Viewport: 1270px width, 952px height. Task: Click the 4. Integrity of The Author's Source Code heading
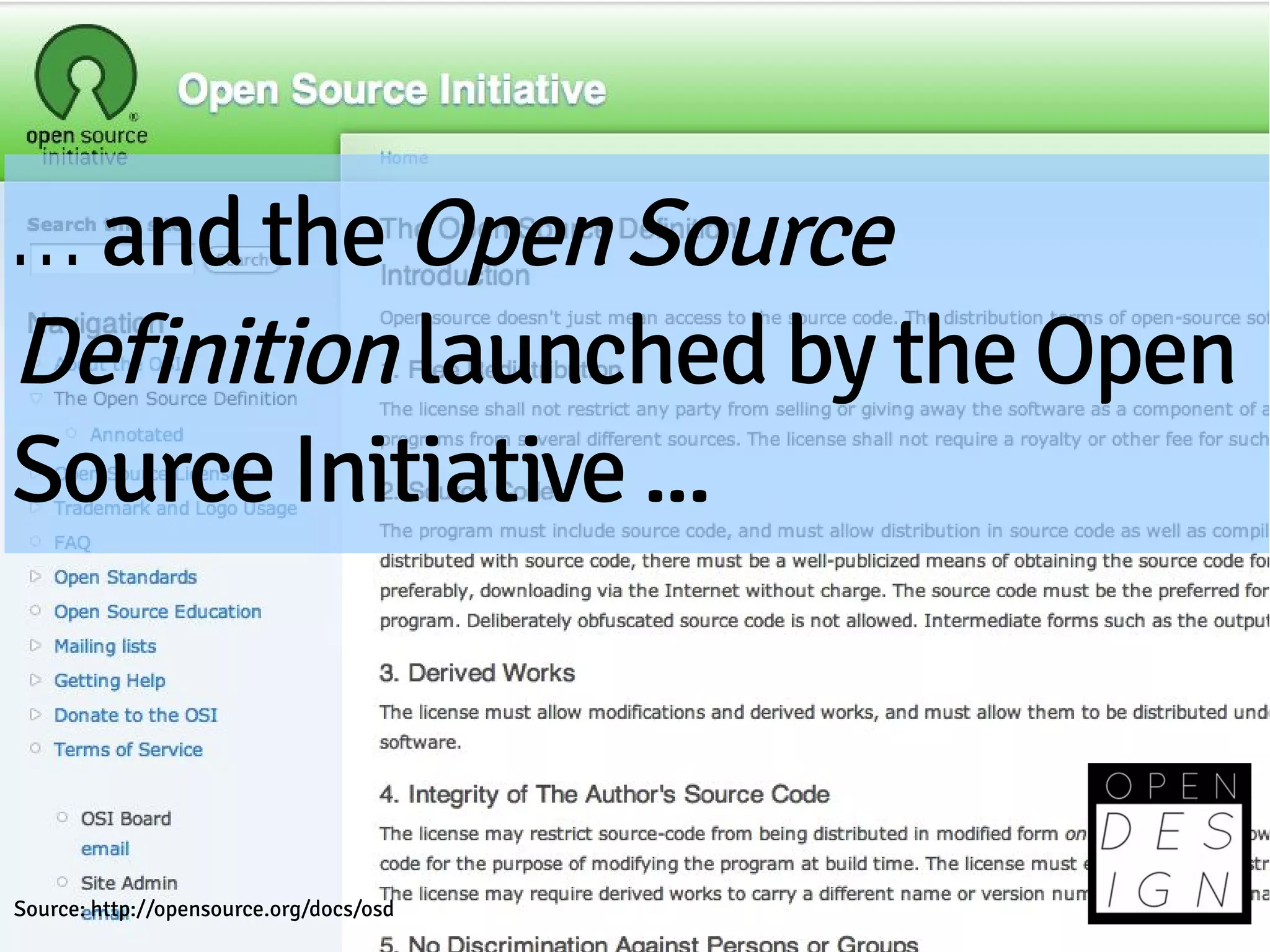pos(605,794)
